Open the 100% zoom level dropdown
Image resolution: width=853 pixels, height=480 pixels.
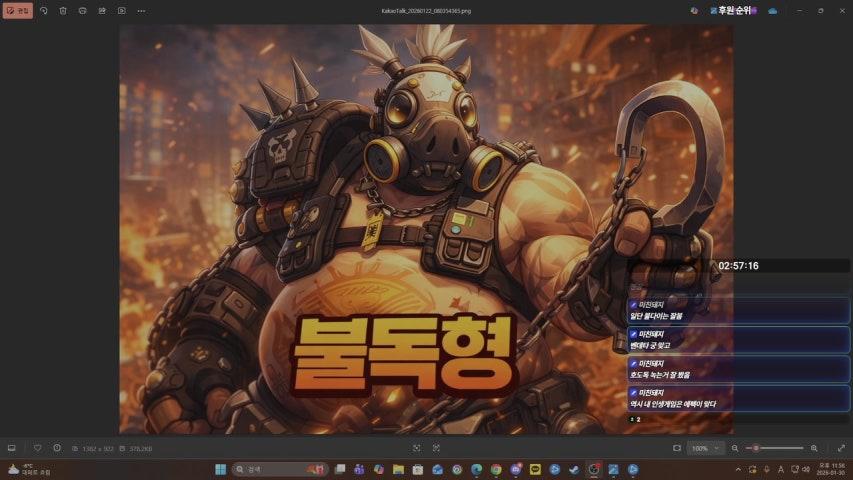(705, 448)
